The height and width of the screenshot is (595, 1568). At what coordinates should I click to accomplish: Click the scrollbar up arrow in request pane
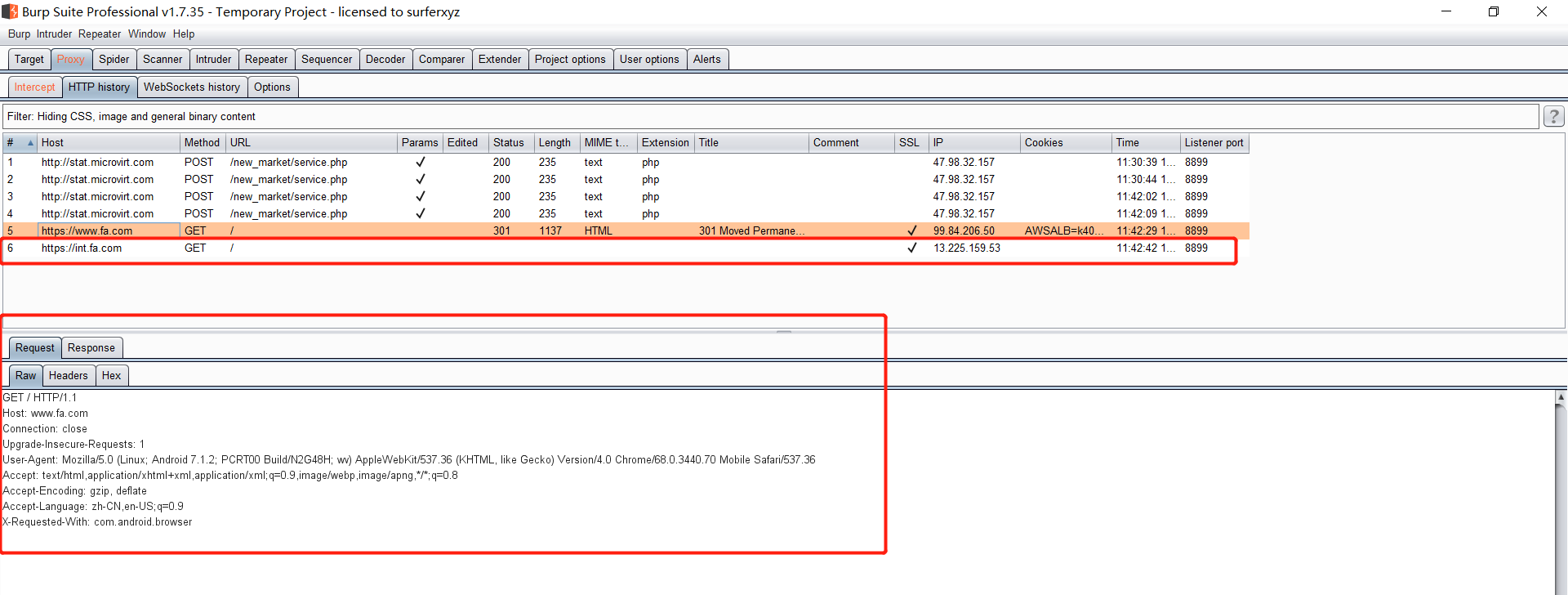[1561, 397]
